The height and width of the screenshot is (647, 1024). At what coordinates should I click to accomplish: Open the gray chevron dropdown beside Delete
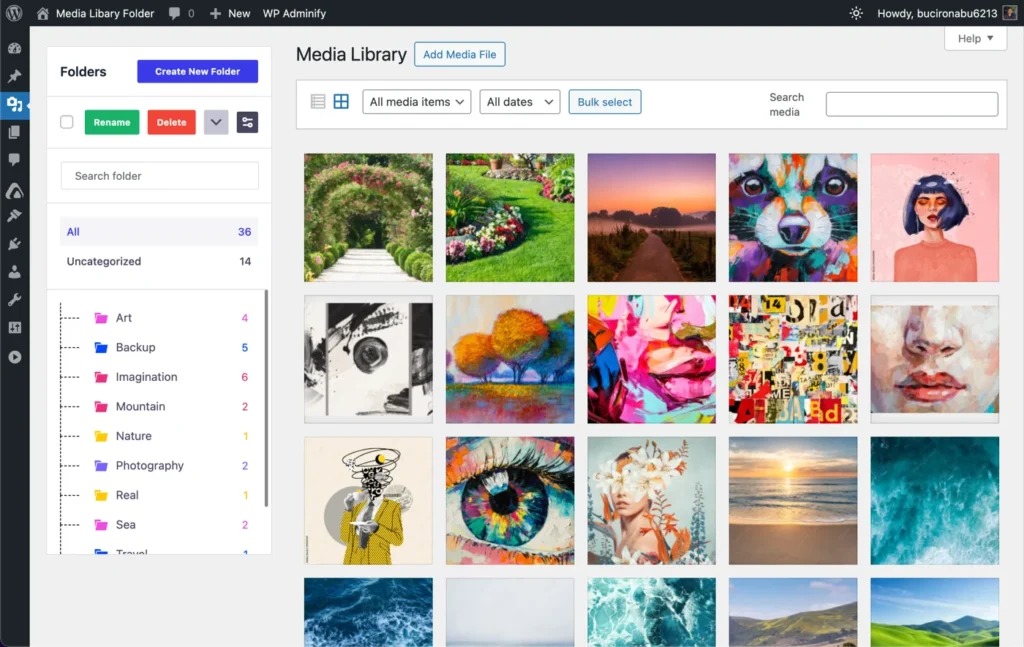pyautogui.click(x=216, y=122)
